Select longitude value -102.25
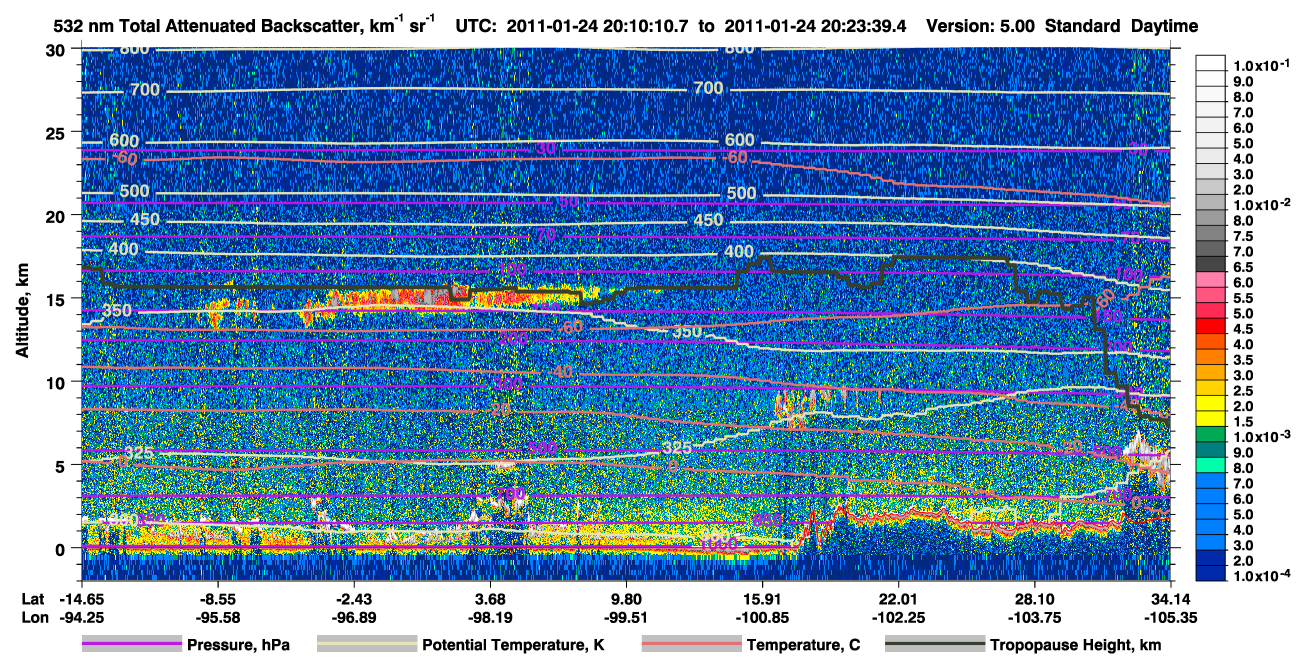This screenshot has width=1300, height=667. 898,617
